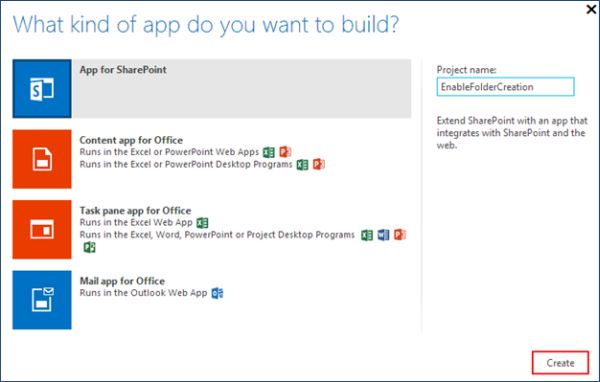Click the Content app for Office heading

131,140
